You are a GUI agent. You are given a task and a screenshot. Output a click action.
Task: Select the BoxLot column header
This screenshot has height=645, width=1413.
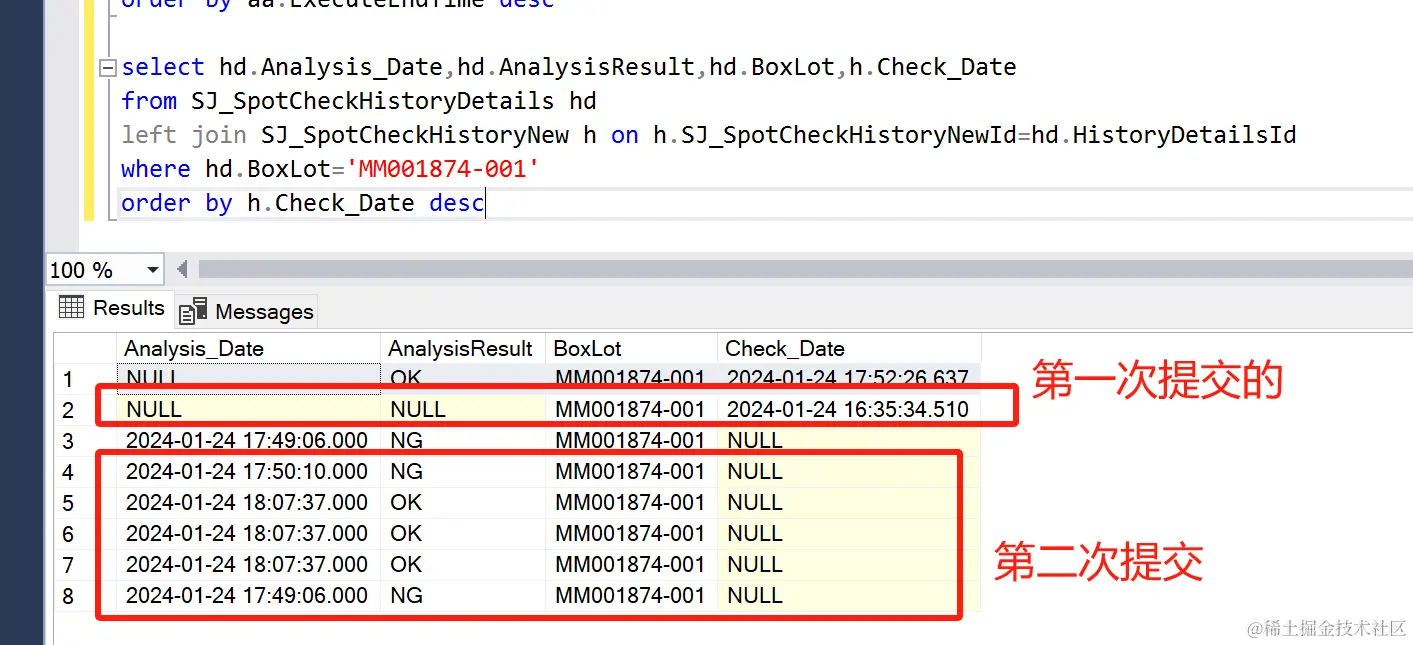point(632,348)
